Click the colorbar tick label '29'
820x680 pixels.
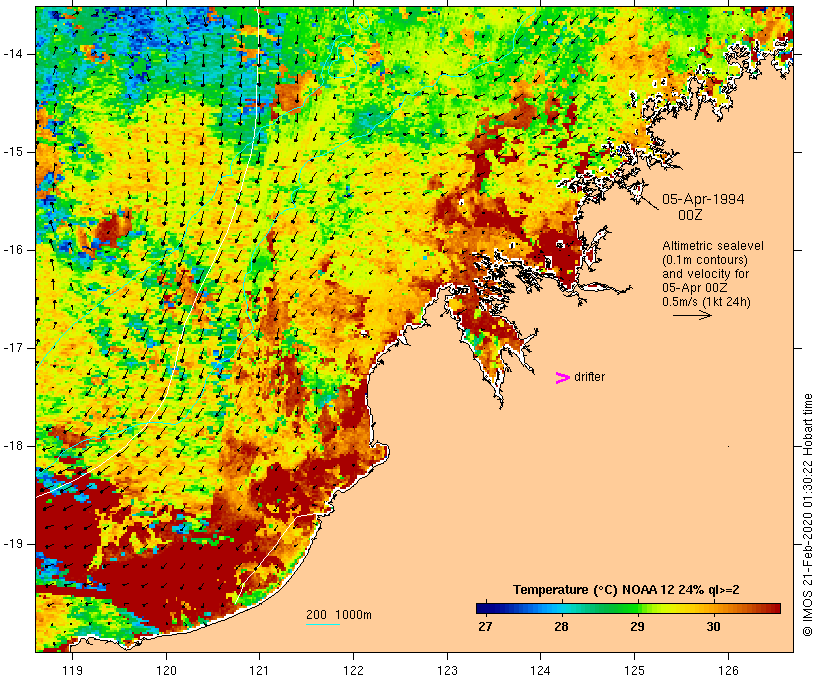tap(637, 626)
